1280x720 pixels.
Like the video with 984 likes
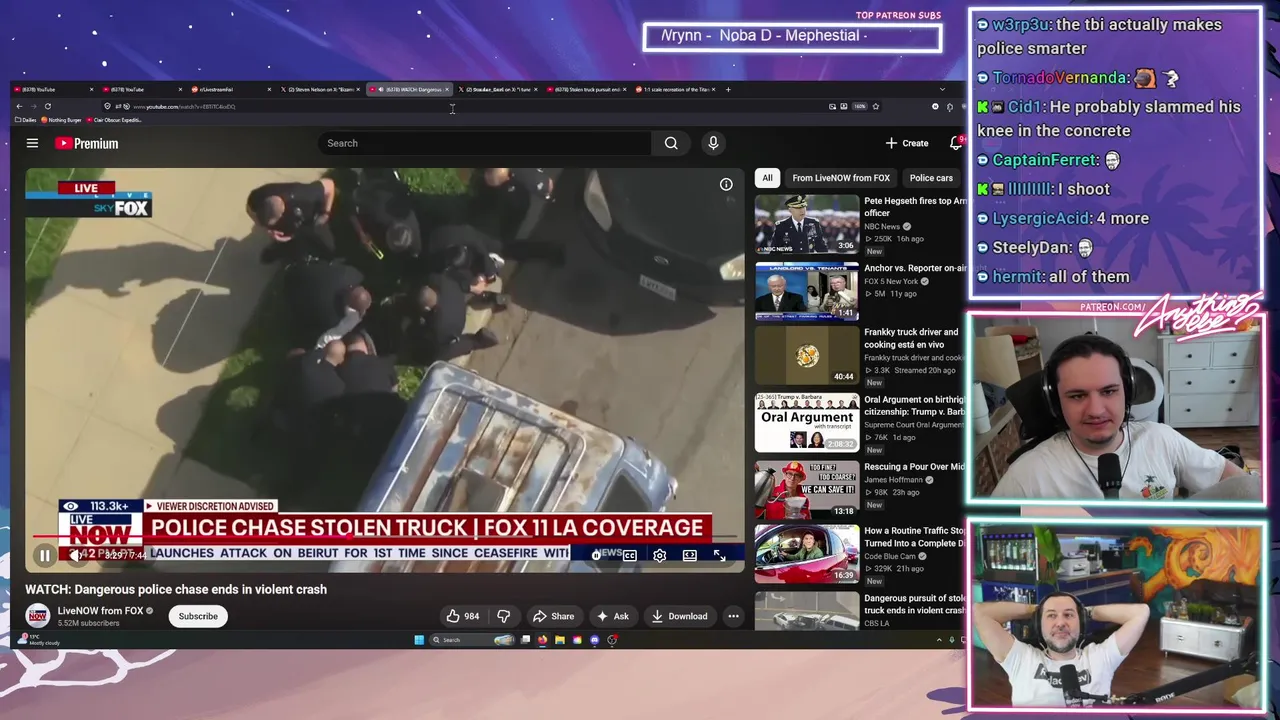463,616
